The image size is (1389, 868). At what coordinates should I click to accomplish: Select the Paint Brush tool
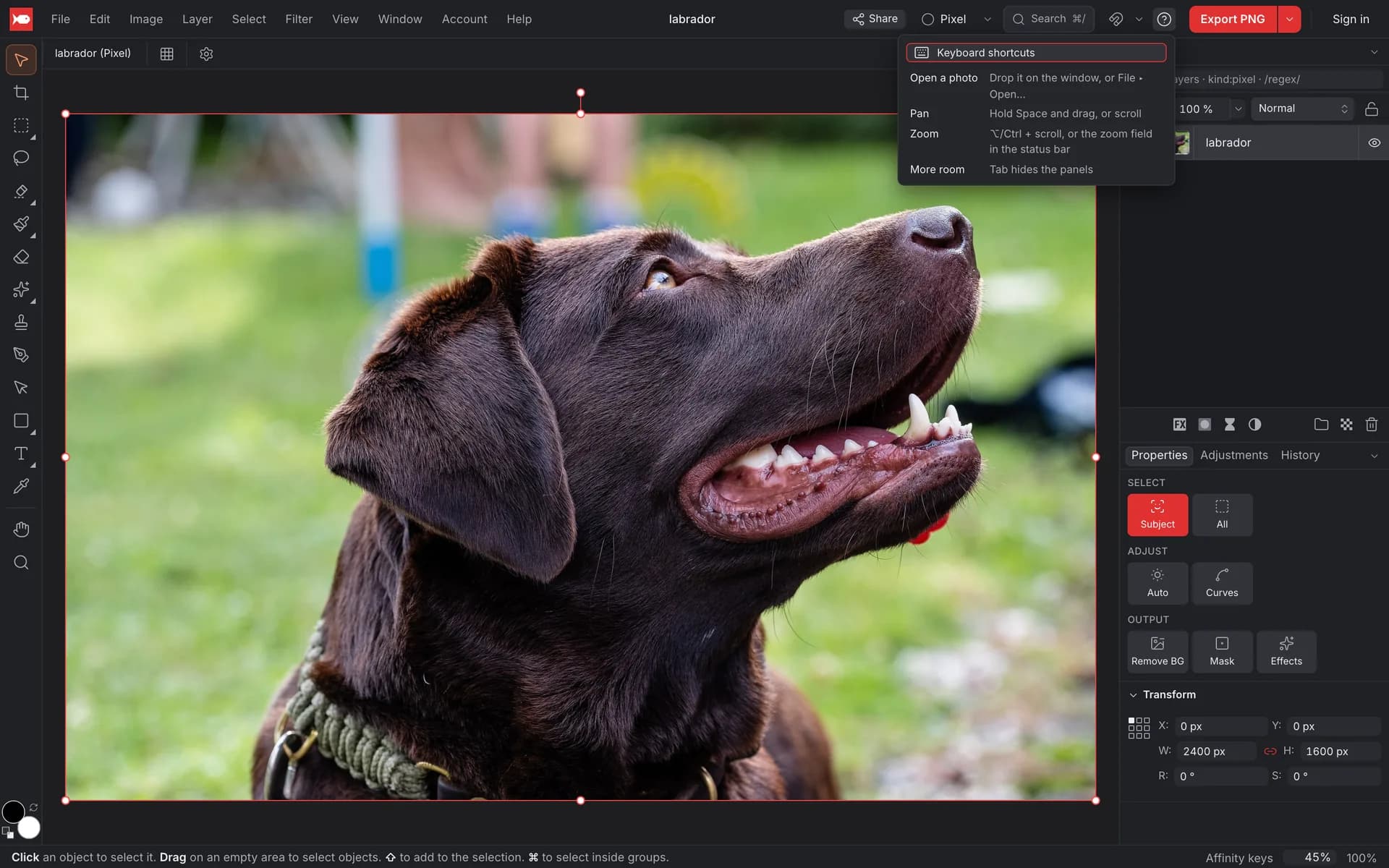21,224
